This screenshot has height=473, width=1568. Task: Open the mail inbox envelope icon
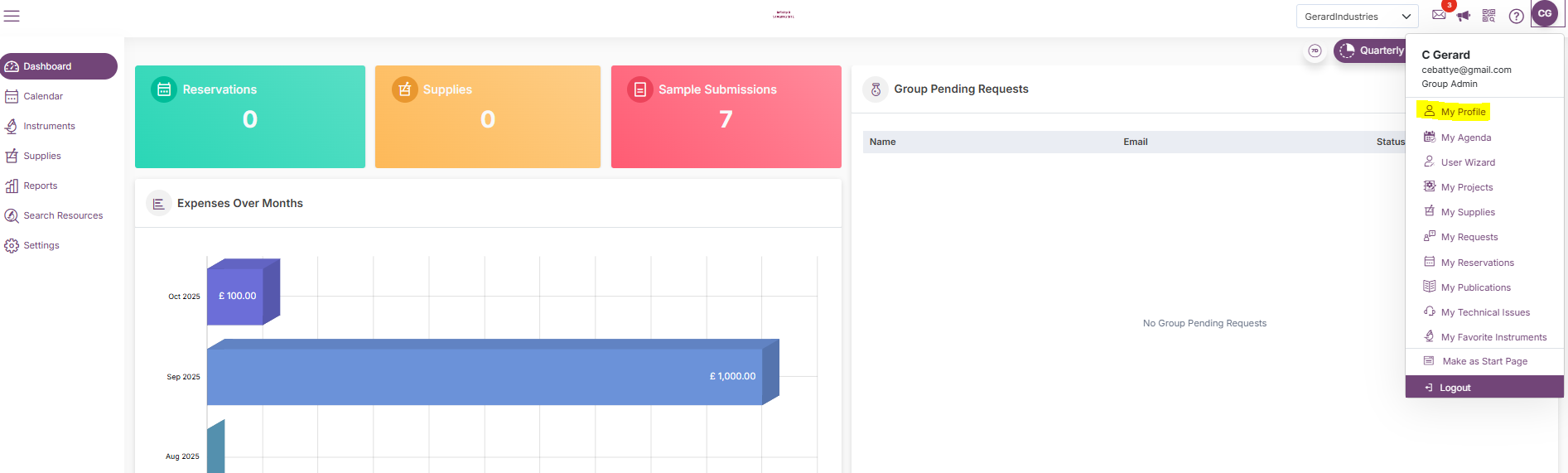1439,15
